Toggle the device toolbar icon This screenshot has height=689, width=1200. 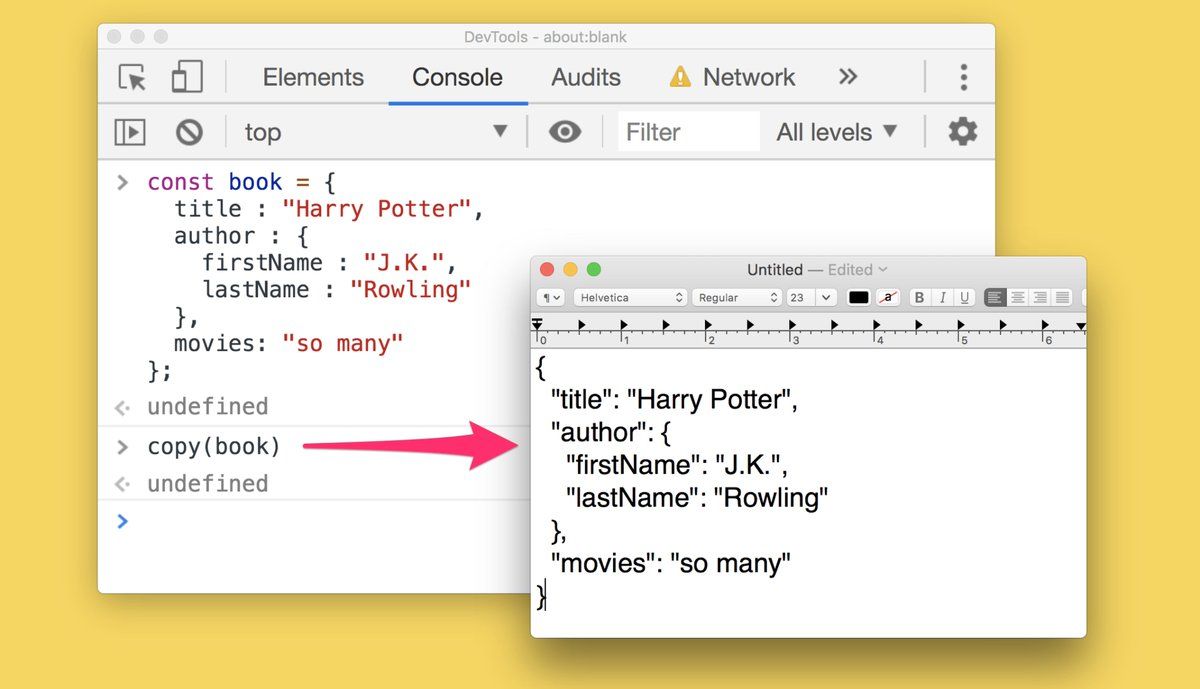[x=187, y=77]
